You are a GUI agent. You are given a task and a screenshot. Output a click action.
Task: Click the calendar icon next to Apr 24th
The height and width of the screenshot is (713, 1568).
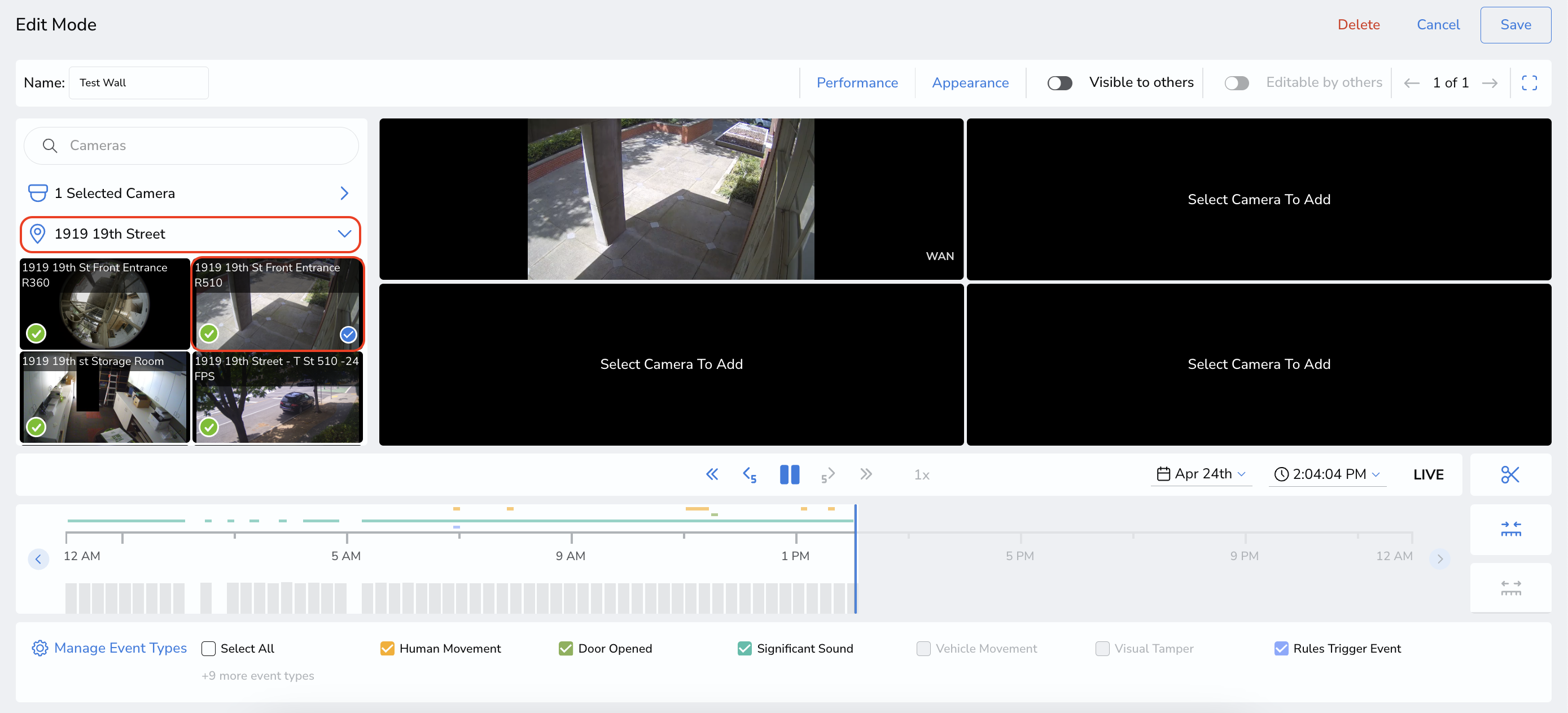(1163, 473)
